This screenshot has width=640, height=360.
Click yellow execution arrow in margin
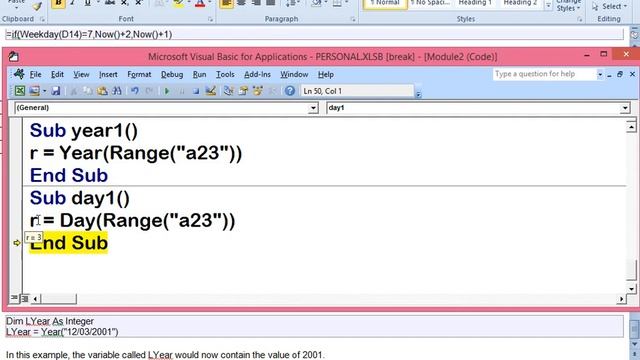click(x=17, y=243)
